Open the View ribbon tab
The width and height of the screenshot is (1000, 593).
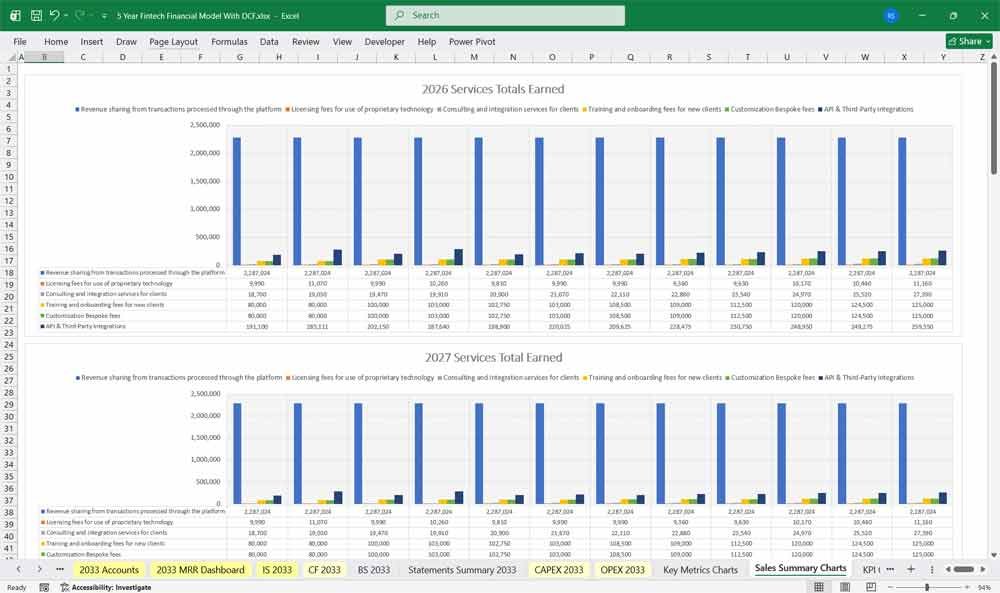point(342,41)
